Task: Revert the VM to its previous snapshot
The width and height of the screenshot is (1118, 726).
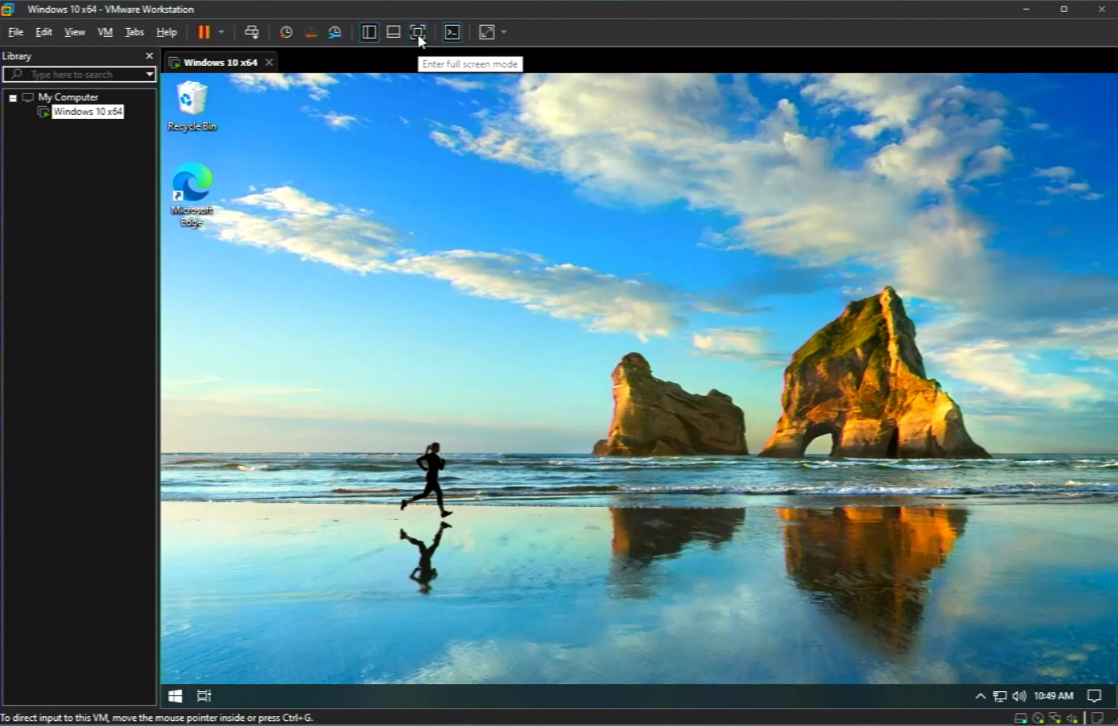Action: coord(310,32)
